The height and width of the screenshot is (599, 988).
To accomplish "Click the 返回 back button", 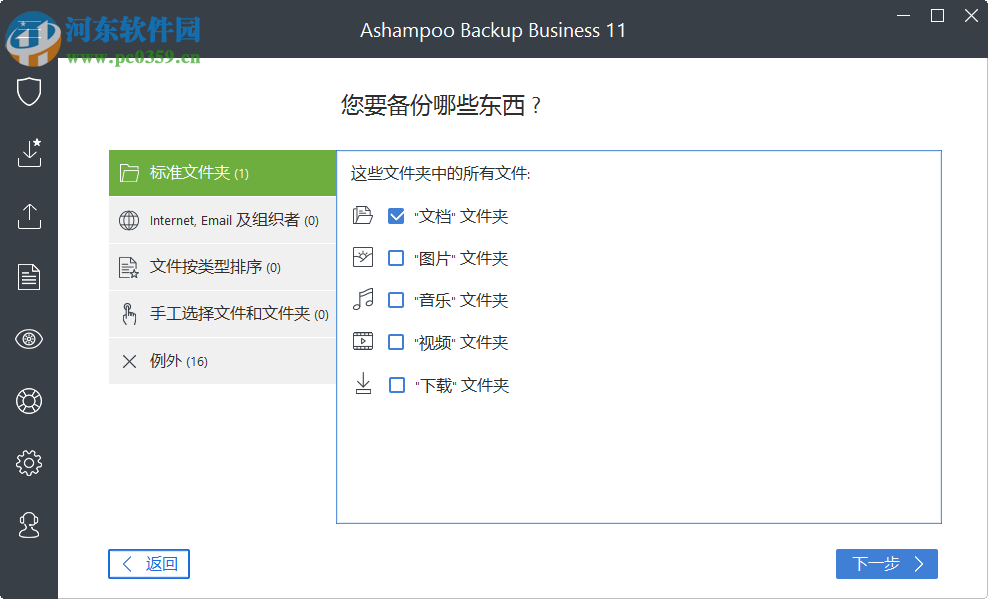I will (148, 564).
